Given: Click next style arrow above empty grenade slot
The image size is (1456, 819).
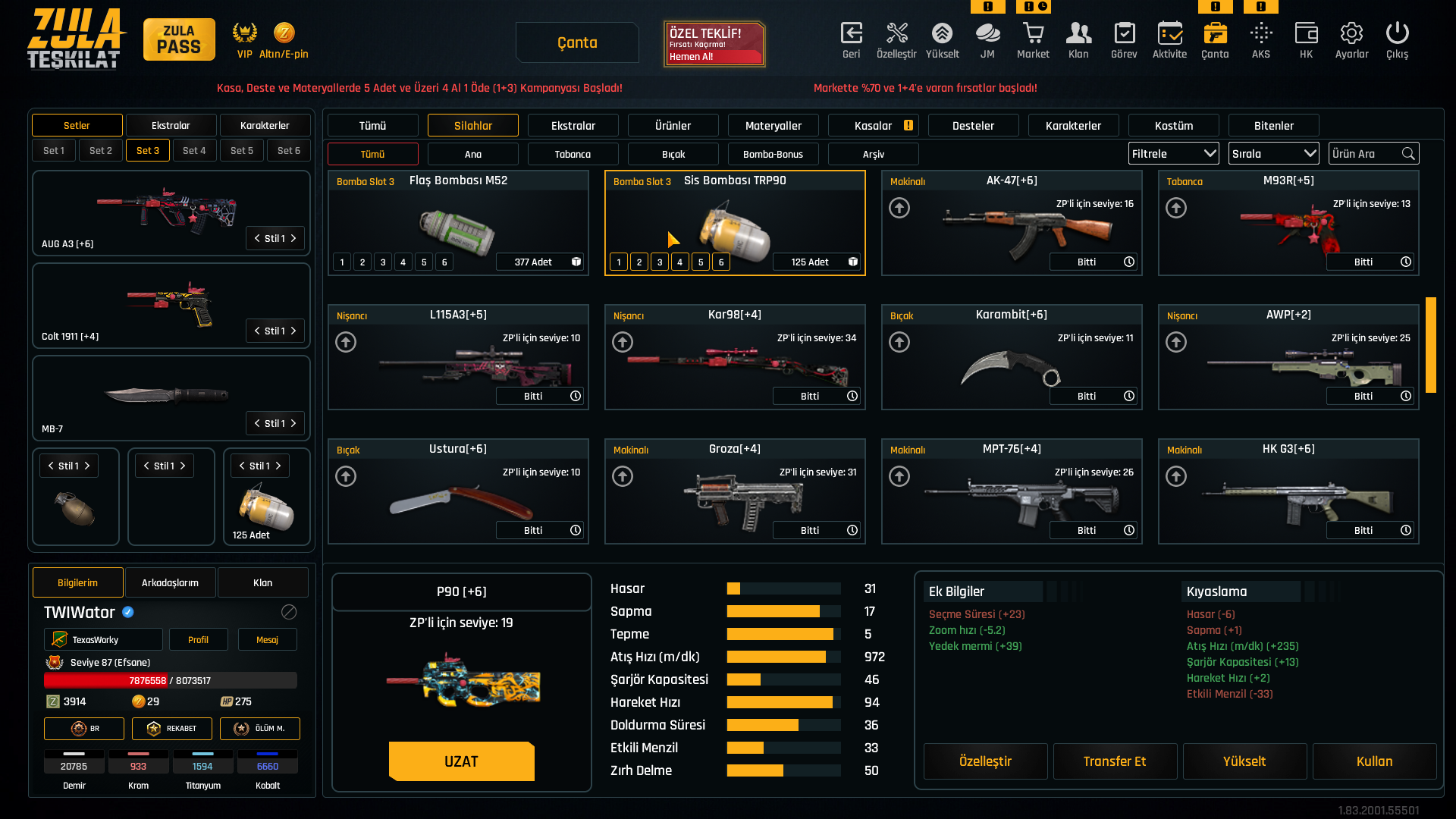Looking at the screenshot, I should pos(183,466).
